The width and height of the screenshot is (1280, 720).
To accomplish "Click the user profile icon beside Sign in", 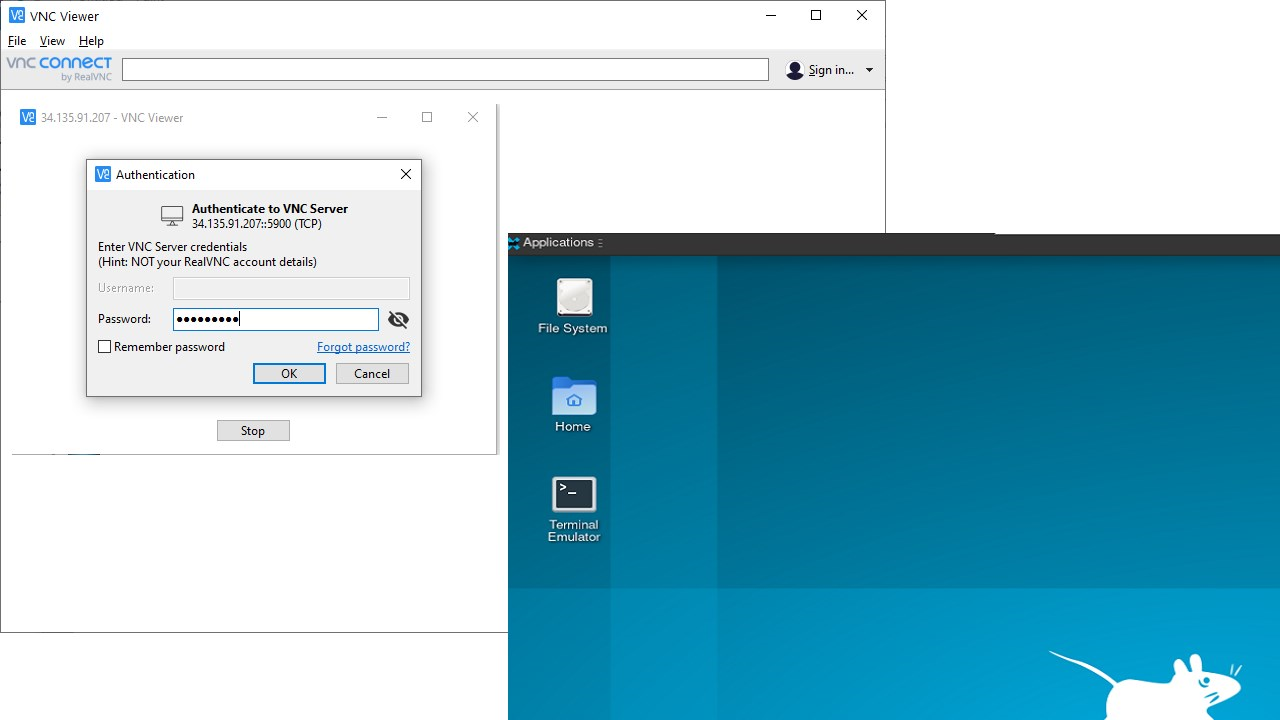I will click(795, 70).
